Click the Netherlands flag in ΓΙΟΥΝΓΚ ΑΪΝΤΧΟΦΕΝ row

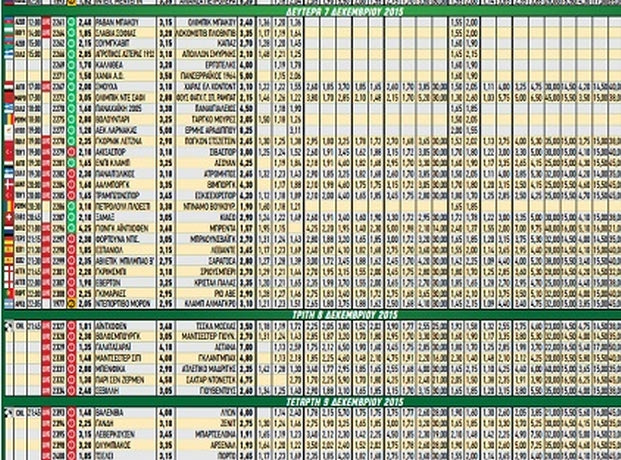click(8, 228)
